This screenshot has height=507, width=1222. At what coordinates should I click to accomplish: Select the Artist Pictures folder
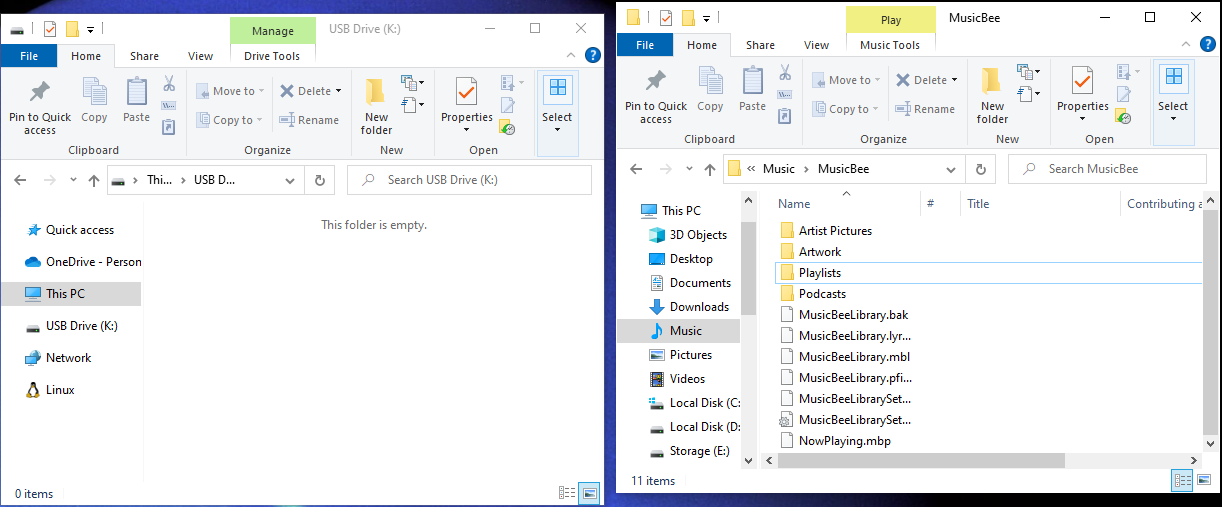coord(825,231)
